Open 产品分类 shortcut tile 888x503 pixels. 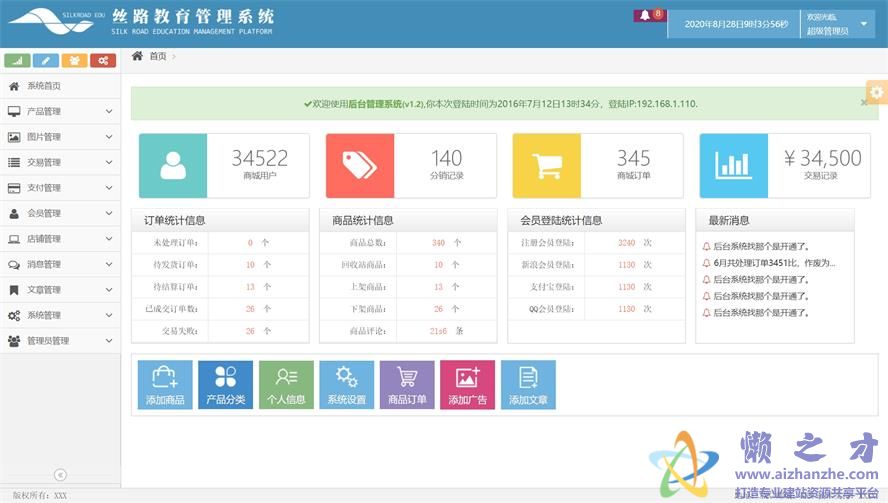point(225,385)
